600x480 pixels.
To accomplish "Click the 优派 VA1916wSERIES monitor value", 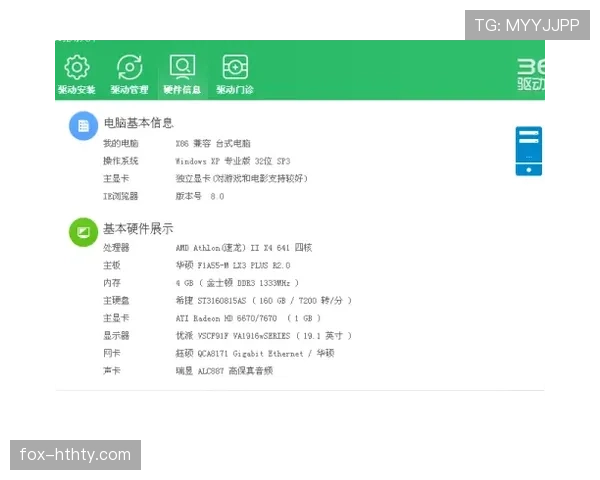I will [x=264, y=336].
